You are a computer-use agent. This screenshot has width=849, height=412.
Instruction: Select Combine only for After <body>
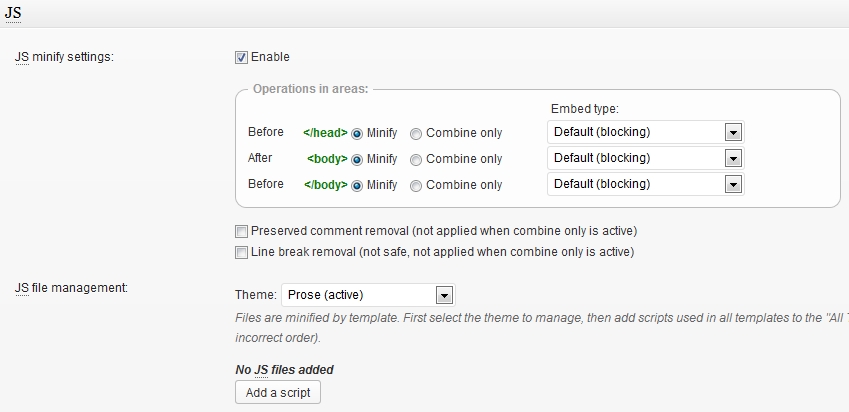[417, 159]
